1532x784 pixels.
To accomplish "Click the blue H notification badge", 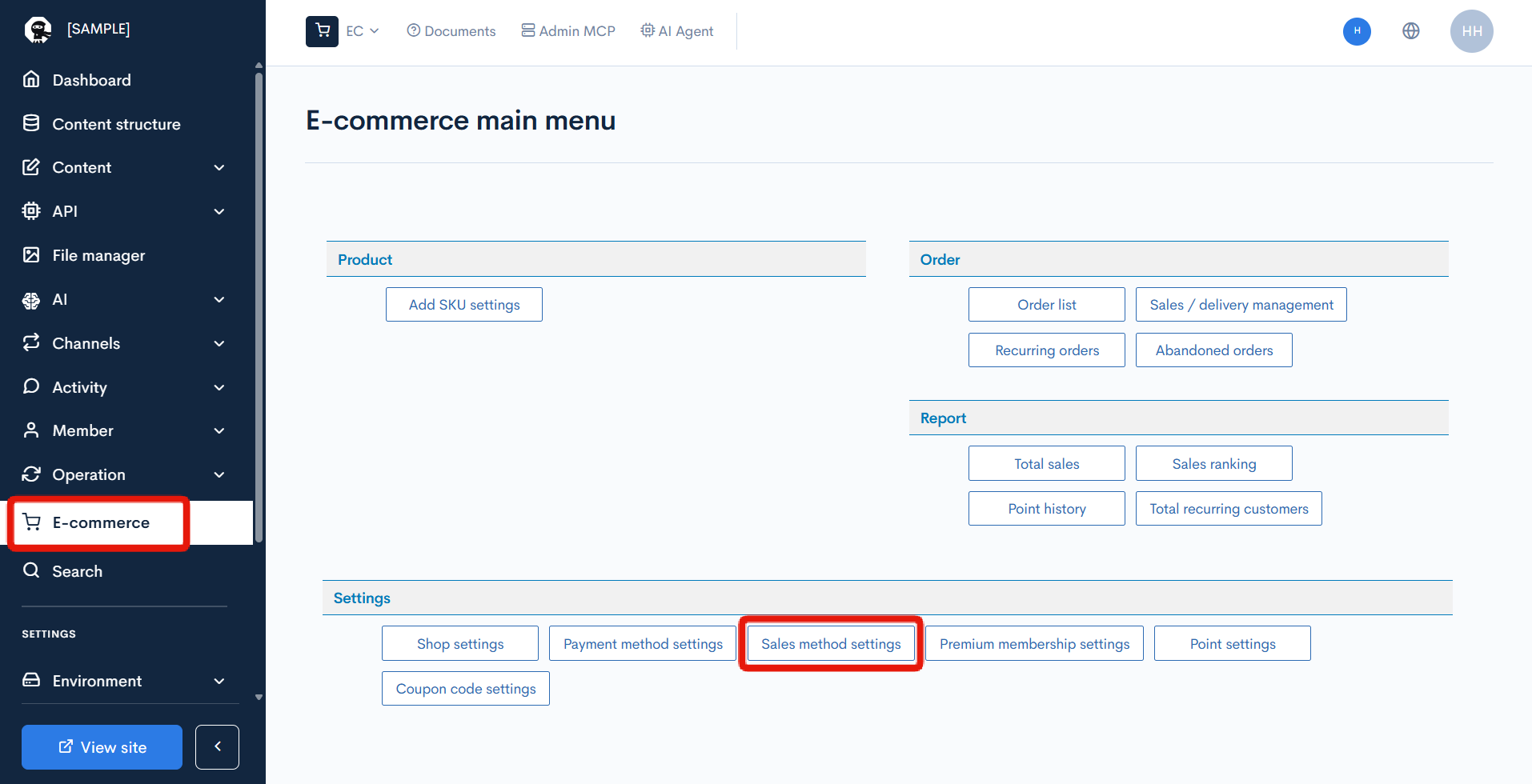I will pos(1357,31).
